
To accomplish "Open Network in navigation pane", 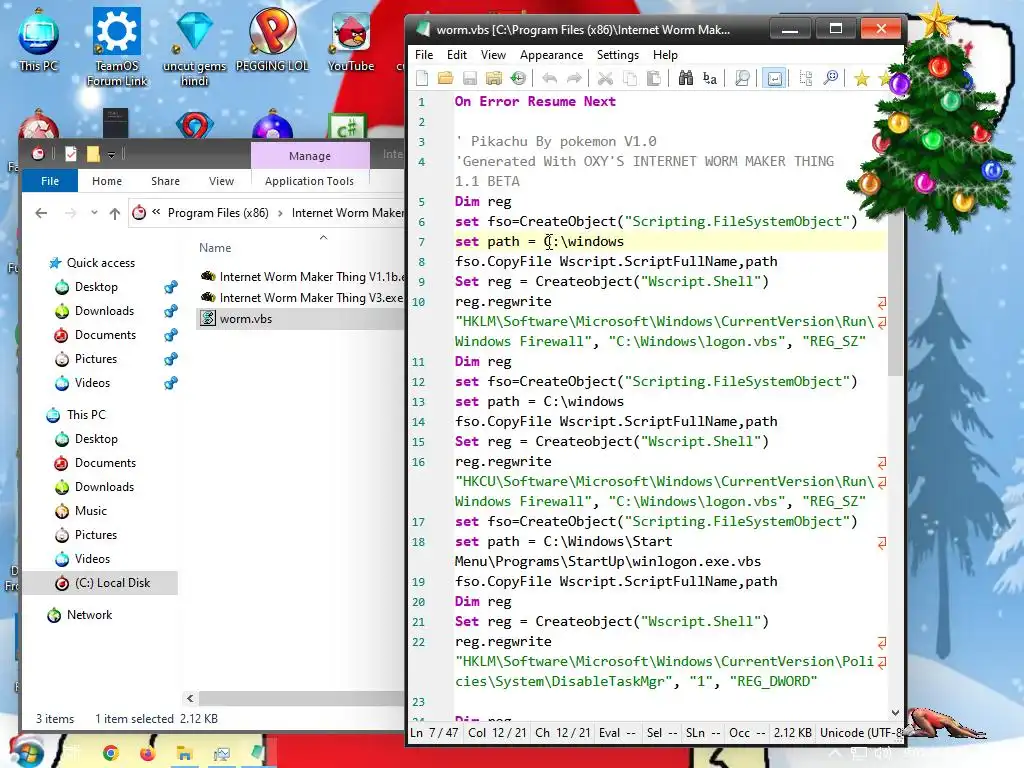I will pyautogui.click(x=89, y=615).
